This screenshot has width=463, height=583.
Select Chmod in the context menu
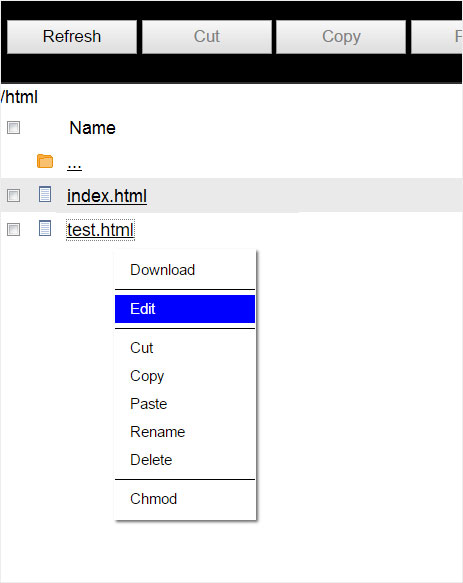[x=185, y=499]
